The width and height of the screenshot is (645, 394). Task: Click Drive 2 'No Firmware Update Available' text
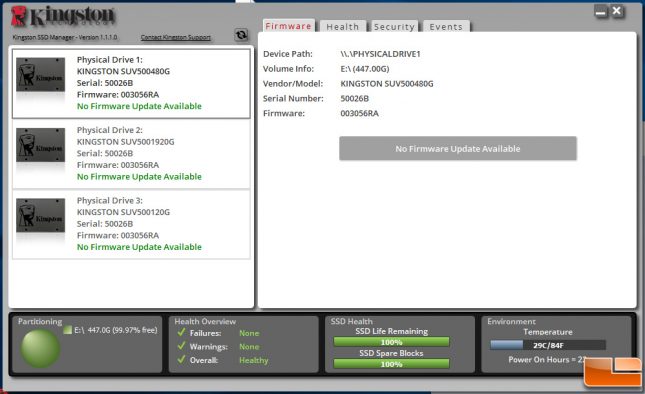pos(139,177)
